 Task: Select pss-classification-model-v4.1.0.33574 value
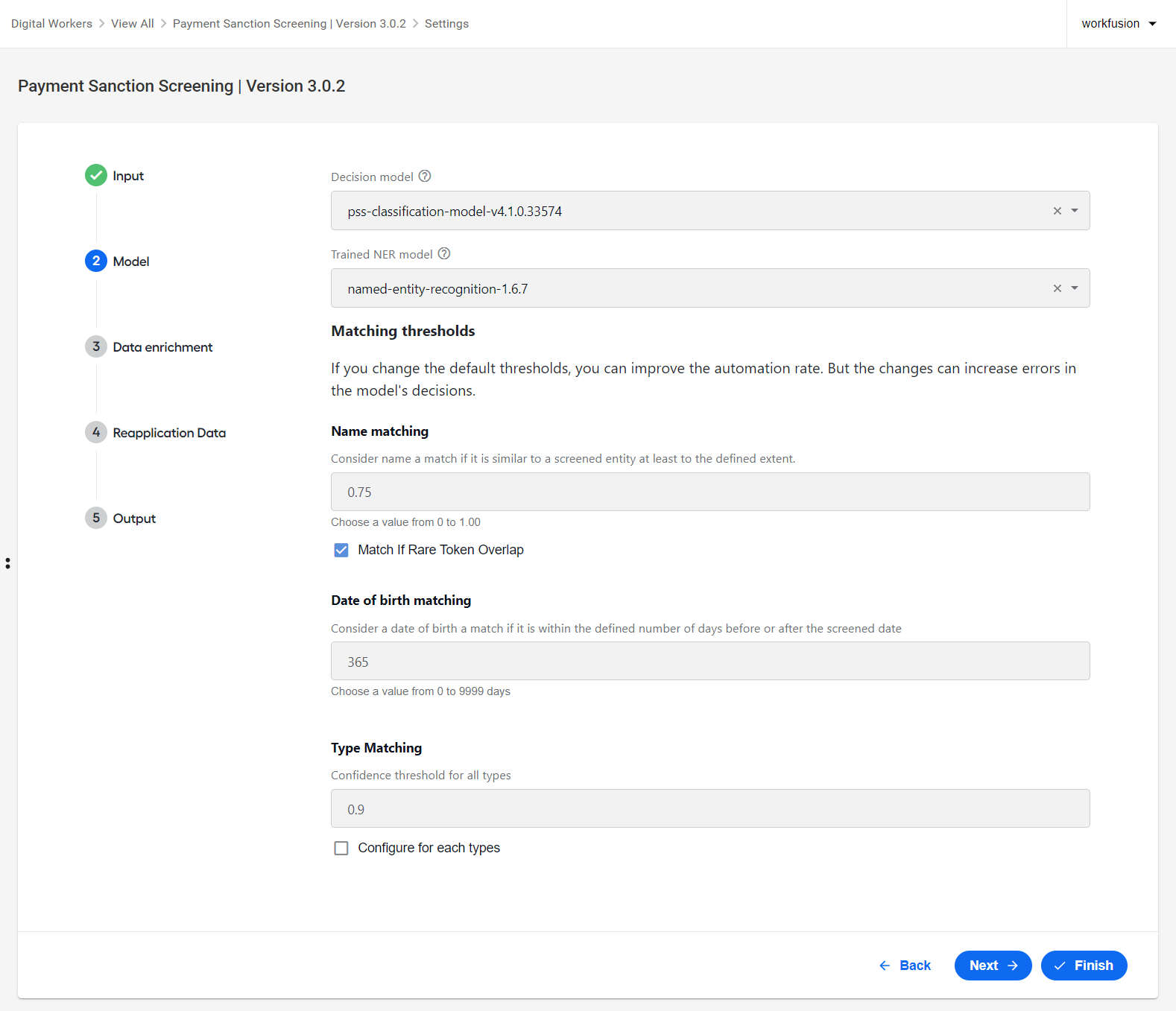pos(455,212)
